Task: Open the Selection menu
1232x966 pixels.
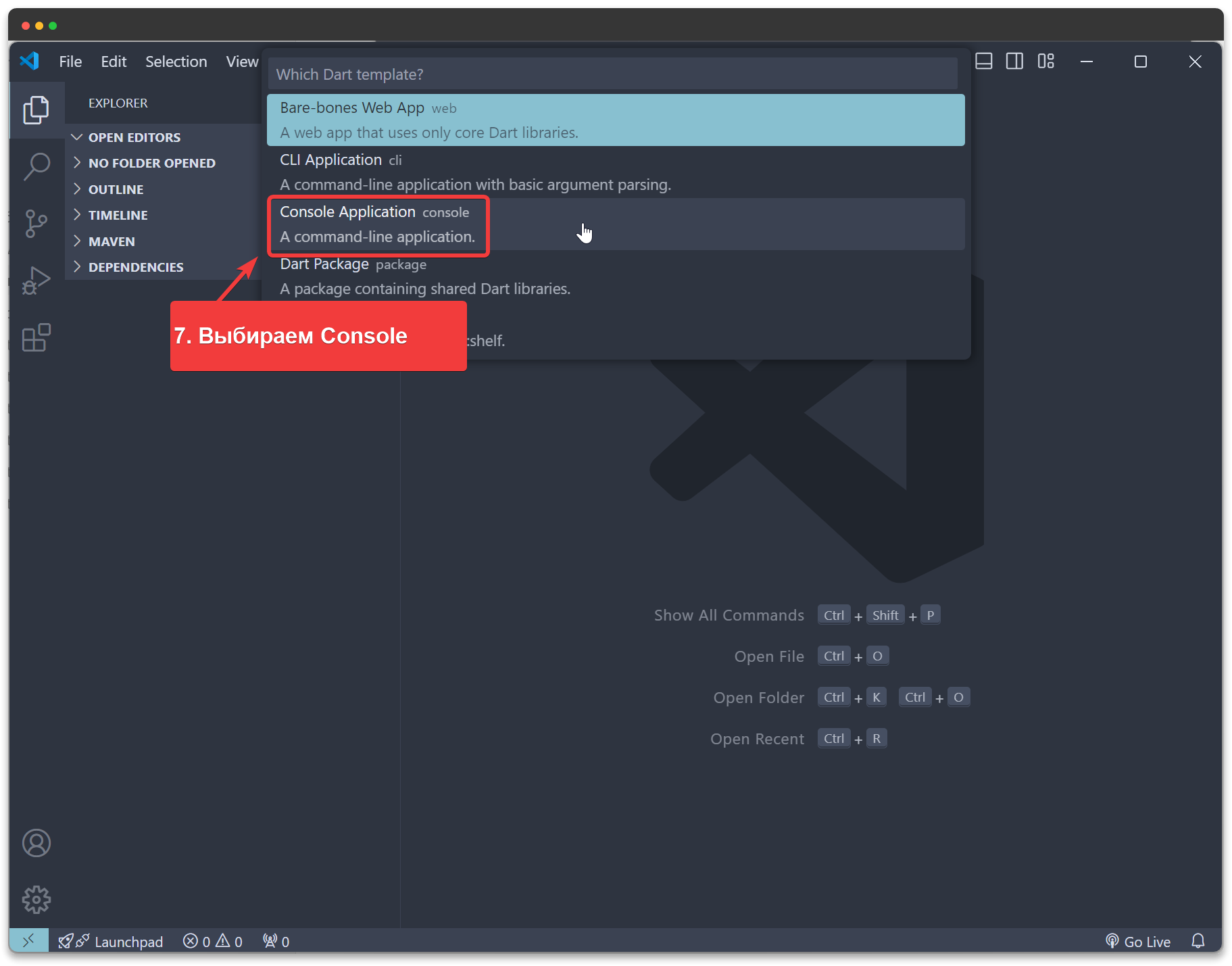Action: click(176, 62)
